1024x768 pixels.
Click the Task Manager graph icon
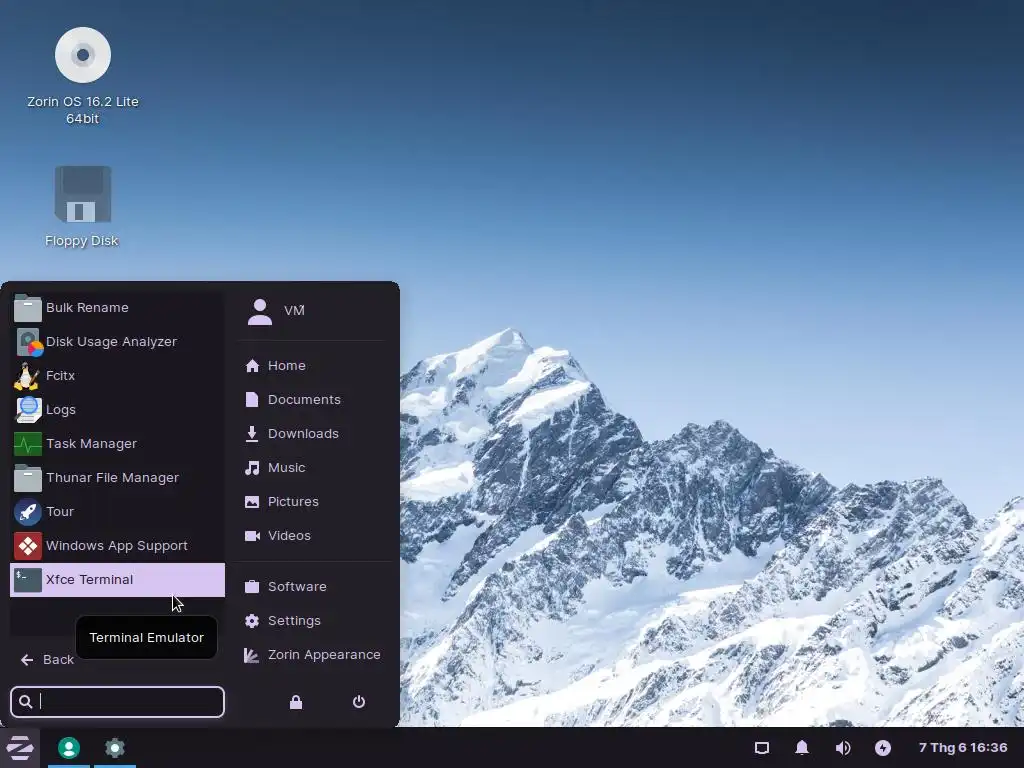pyautogui.click(x=27, y=444)
